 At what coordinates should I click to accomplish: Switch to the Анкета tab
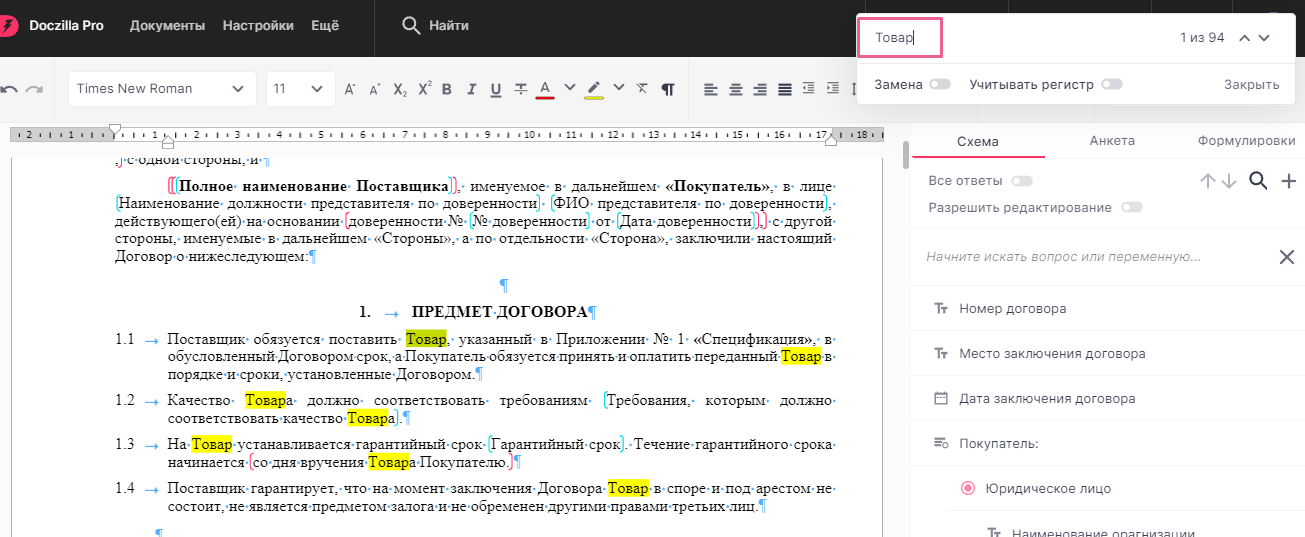point(1112,142)
